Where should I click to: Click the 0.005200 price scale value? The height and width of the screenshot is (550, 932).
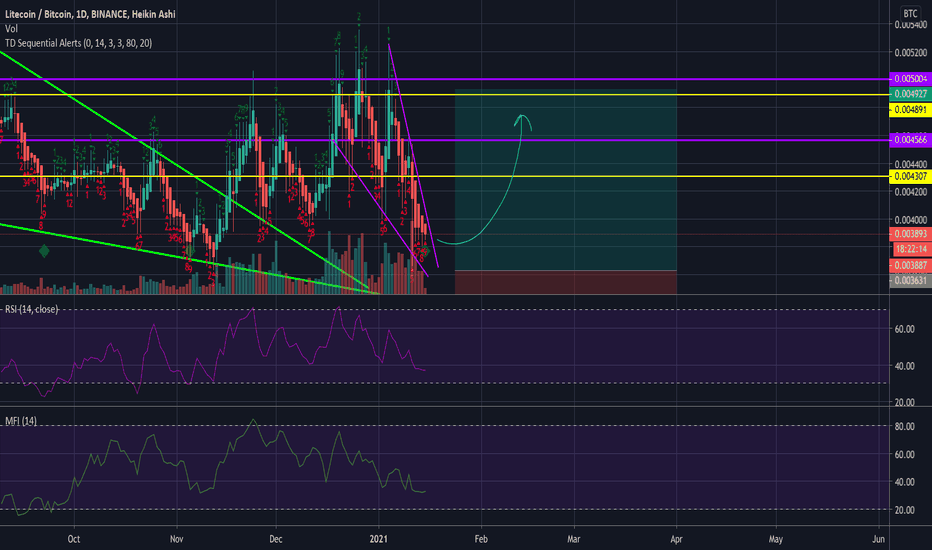click(x=911, y=53)
